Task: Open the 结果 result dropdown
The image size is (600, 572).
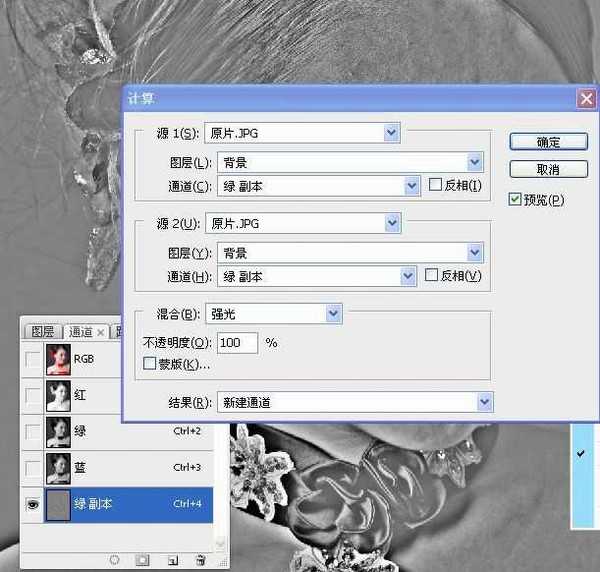Action: coord(485,402)
